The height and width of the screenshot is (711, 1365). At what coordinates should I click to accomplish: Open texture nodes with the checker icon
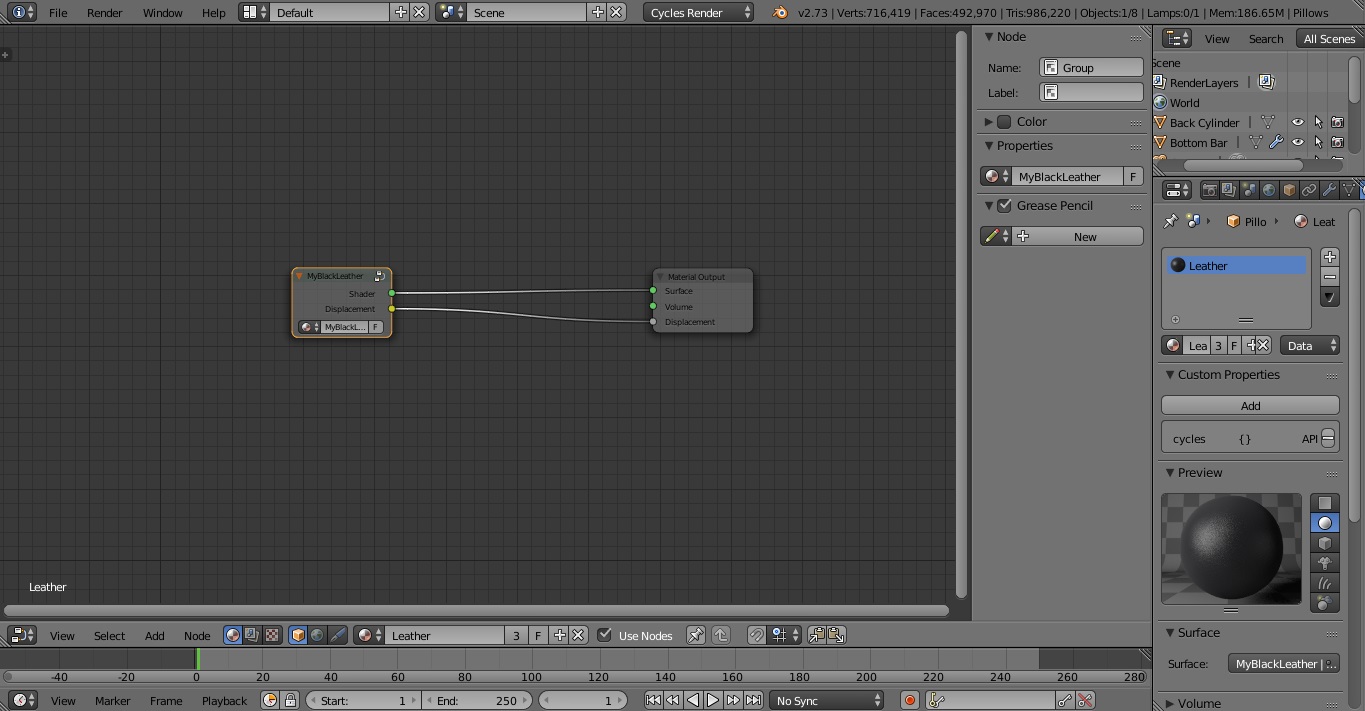click(270, 634)
